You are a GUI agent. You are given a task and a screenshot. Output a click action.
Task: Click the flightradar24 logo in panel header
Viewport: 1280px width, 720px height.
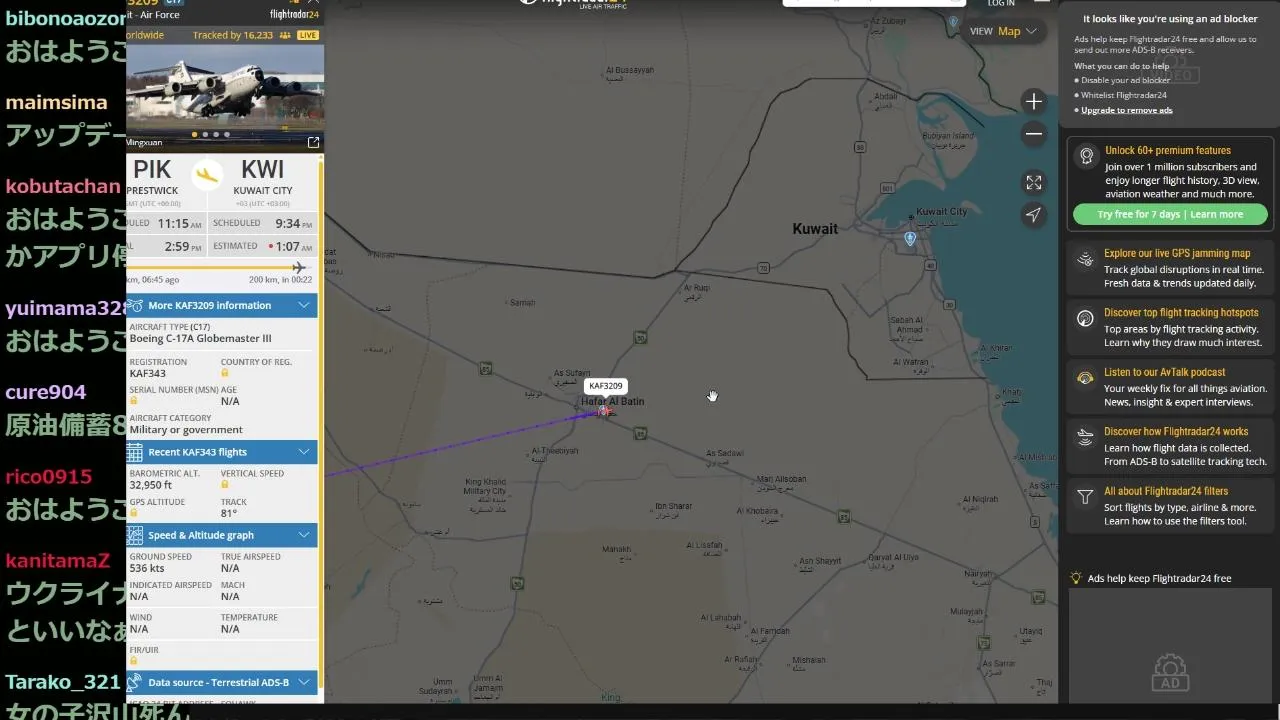tap(294, 14)
